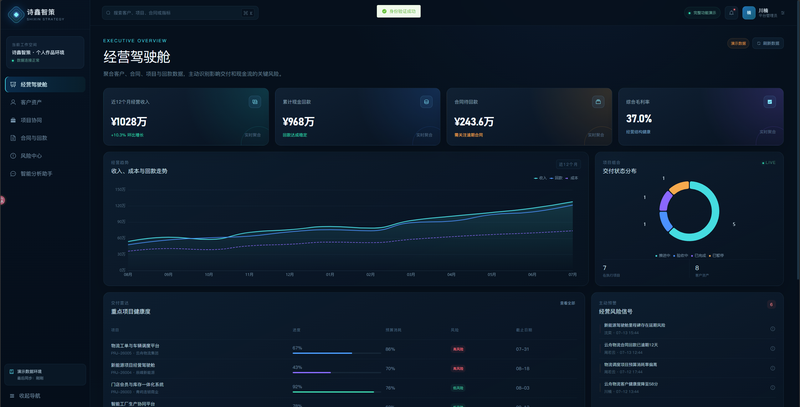Click 查看全部 in the 重点项目健康度 panel
Viewport: 800px width, 407px height.
[x=567, y=303]
